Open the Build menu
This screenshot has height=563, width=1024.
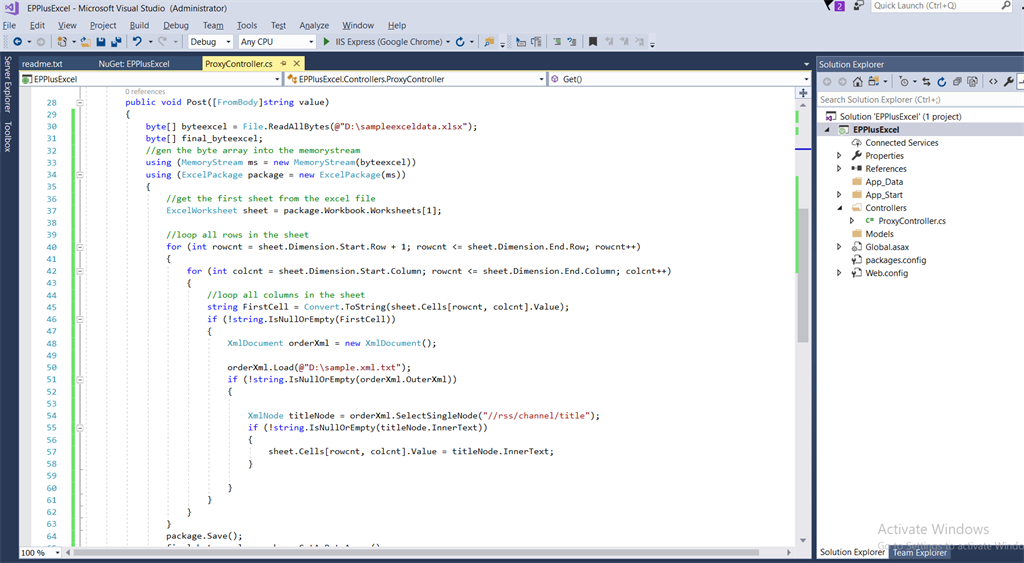coord(139,25)
